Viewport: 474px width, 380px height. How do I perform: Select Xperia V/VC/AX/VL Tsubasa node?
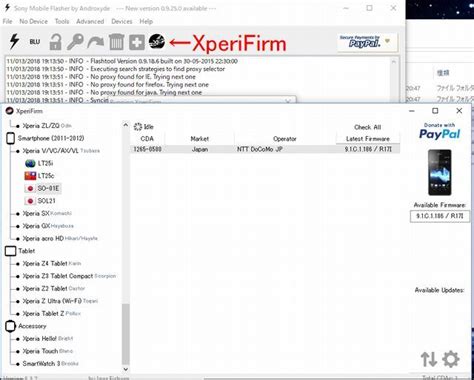pyautogui.click(x=61, y=151)
